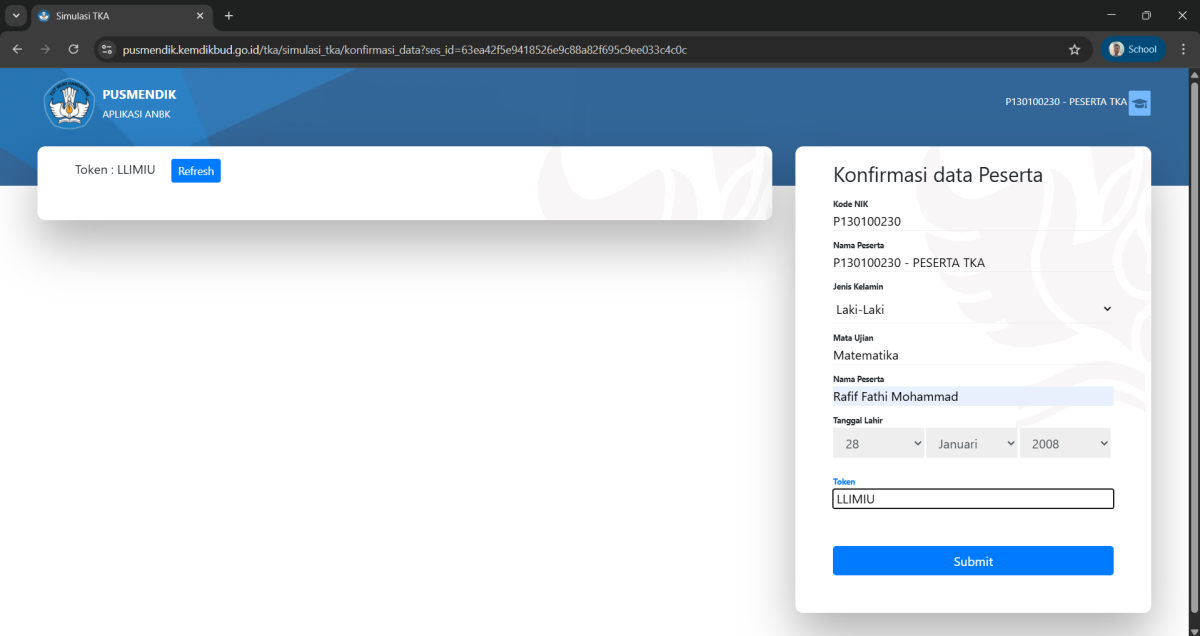1200x636 pixels.
Task: Submit the participant confirmation form
Action: coord(972,561)
